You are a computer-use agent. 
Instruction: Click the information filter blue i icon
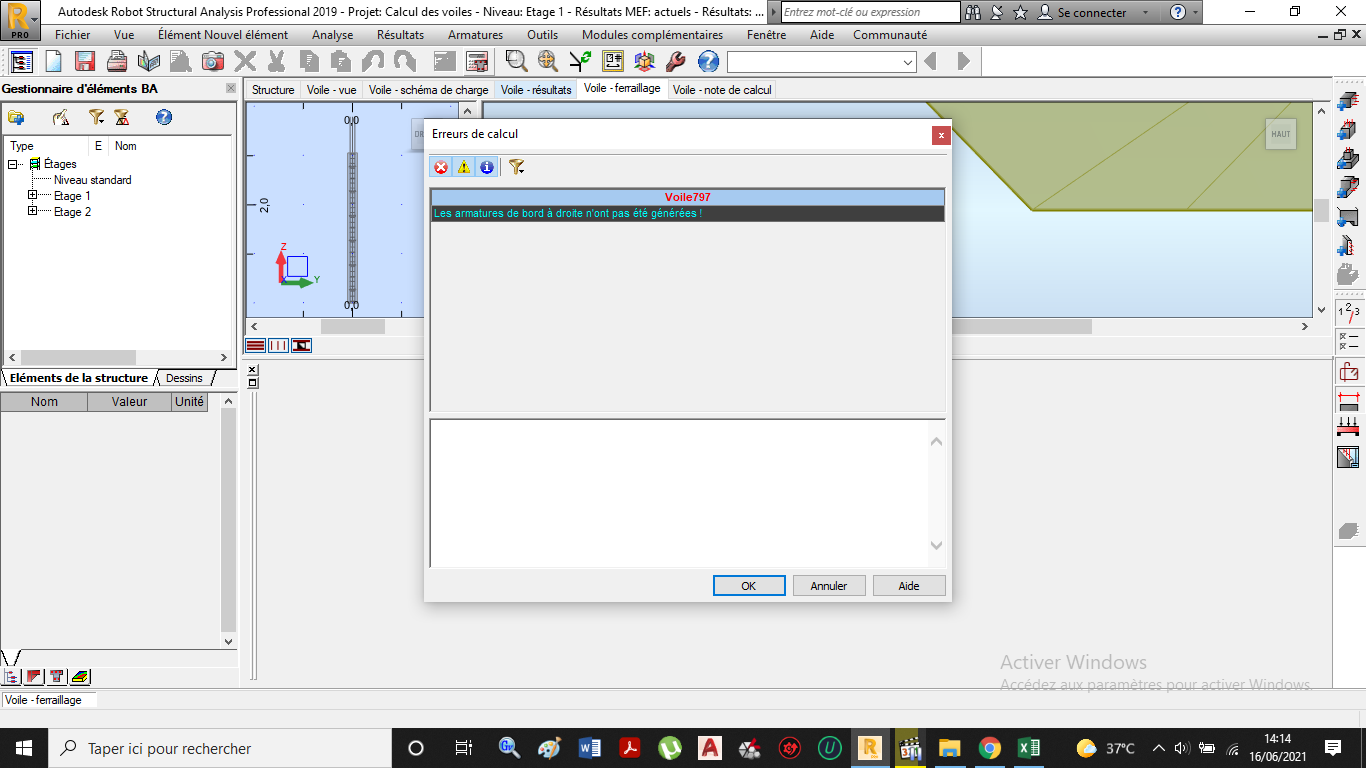coord(487,167)
